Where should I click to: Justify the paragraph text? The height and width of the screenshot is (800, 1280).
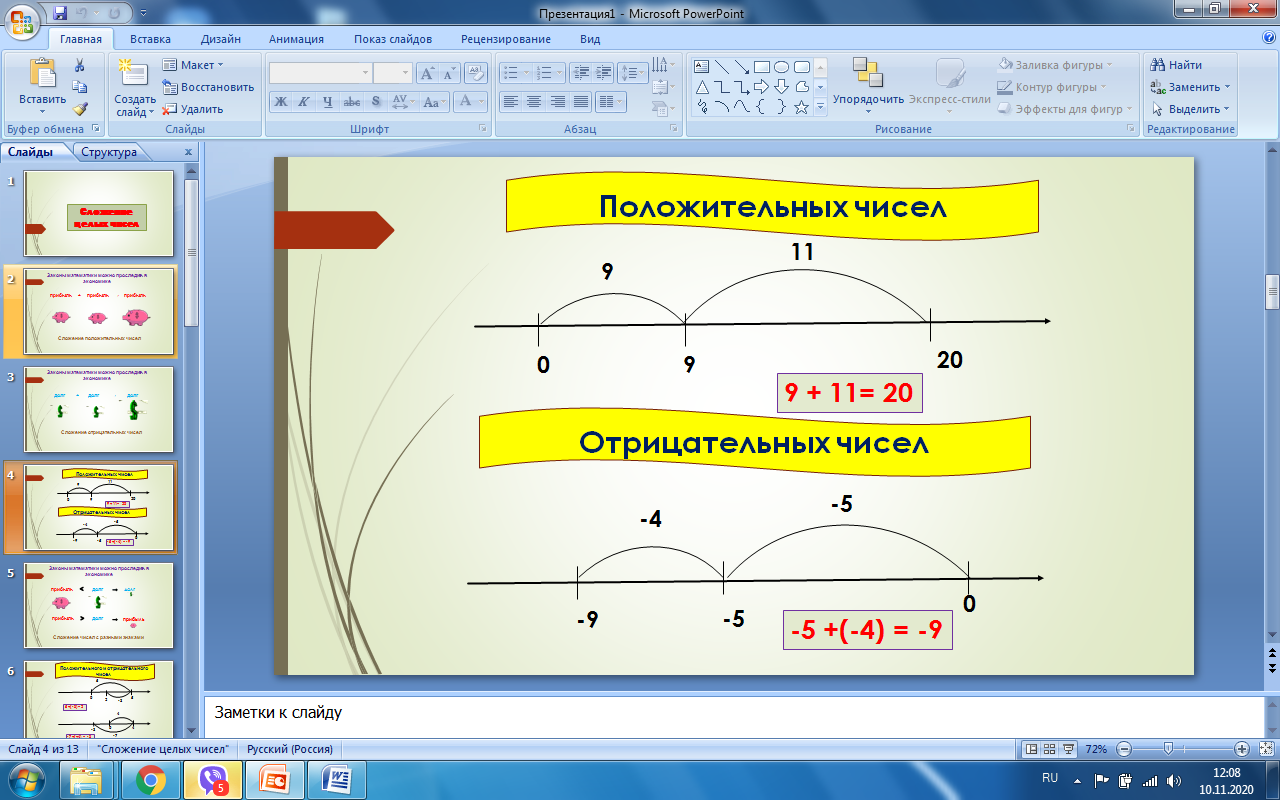tap(582, 102)
